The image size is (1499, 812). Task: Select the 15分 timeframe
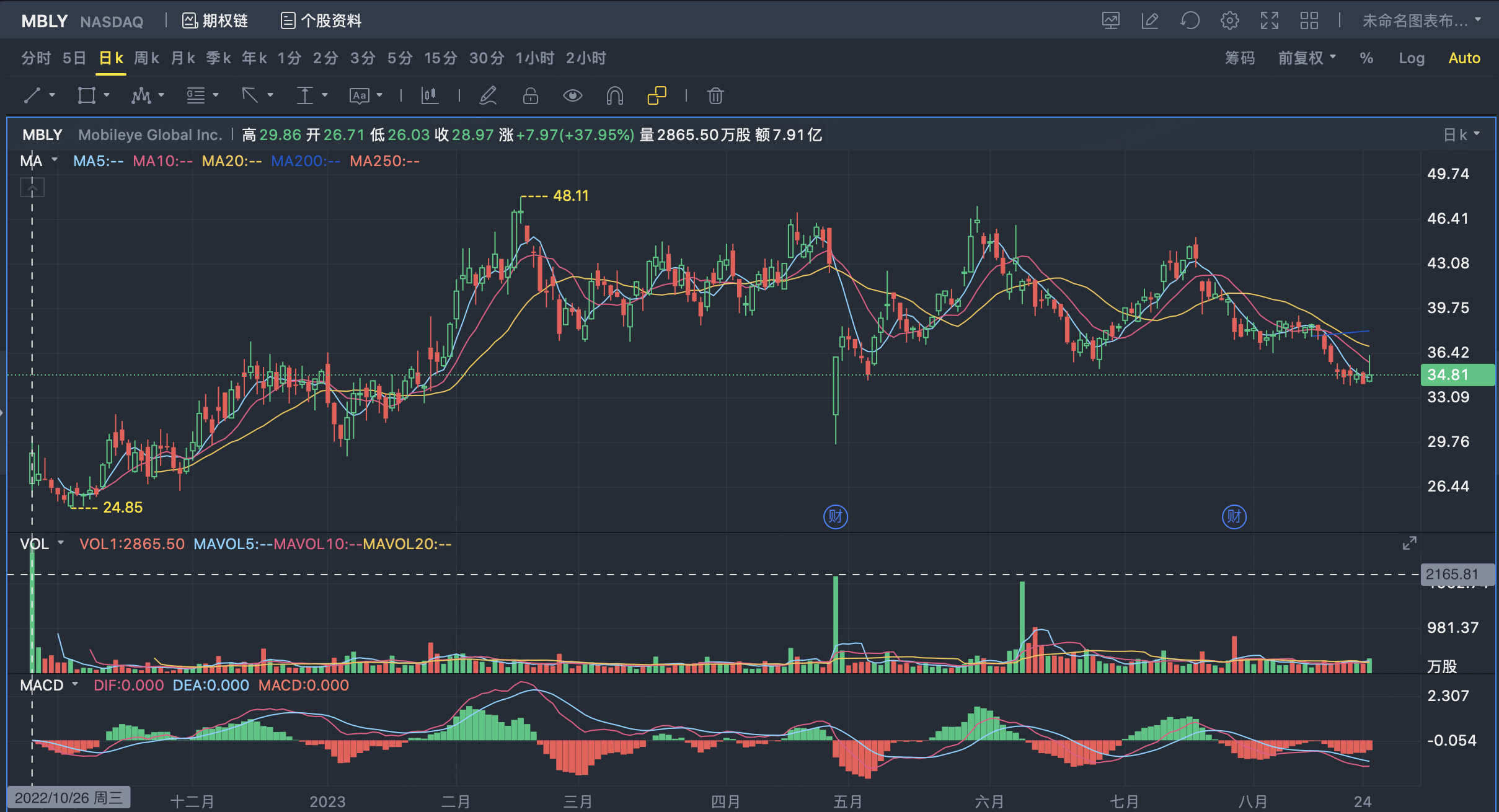coord(441,58)
